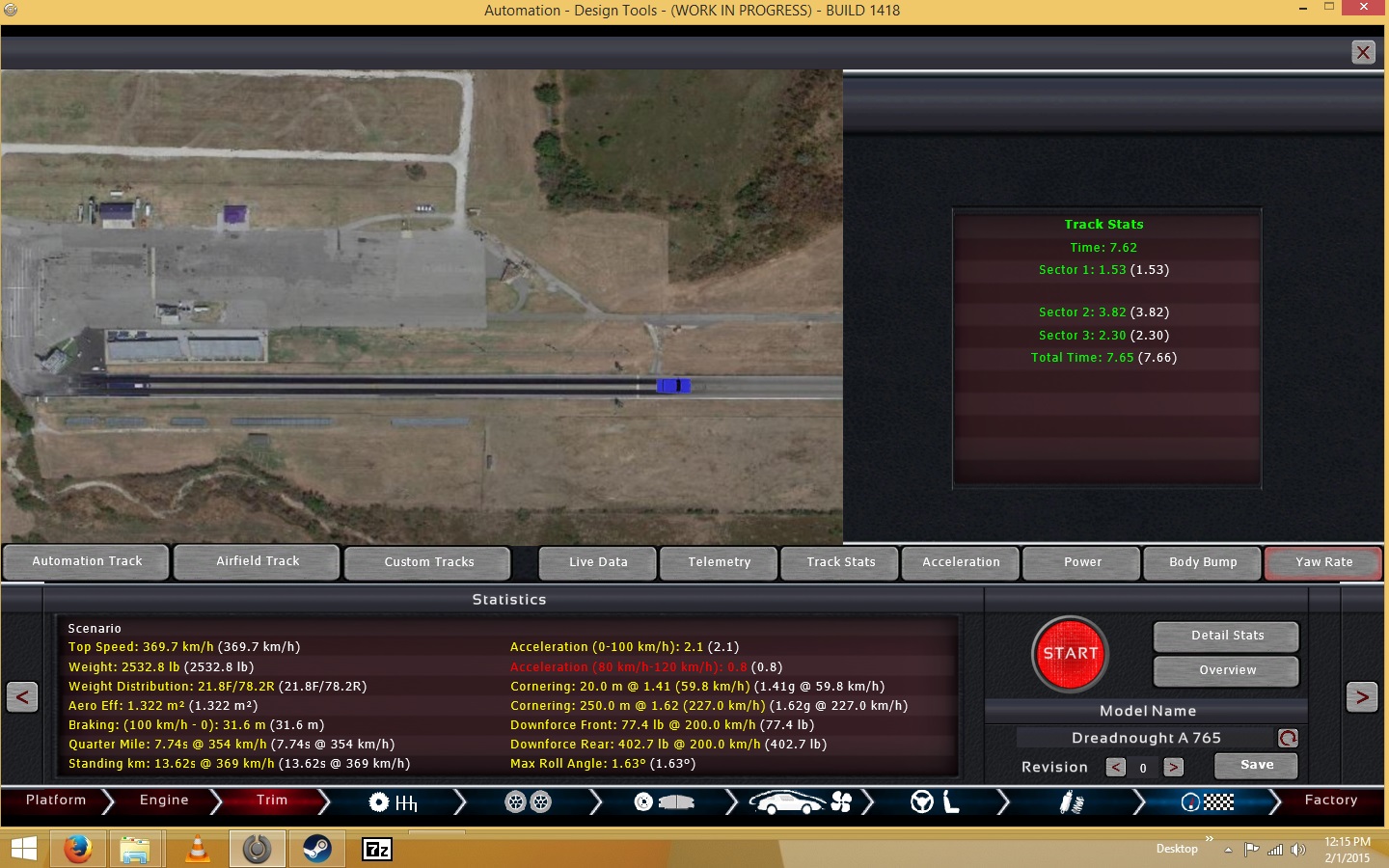Click the Downforce Rear 402.7 lb statistic

(668, 745)
